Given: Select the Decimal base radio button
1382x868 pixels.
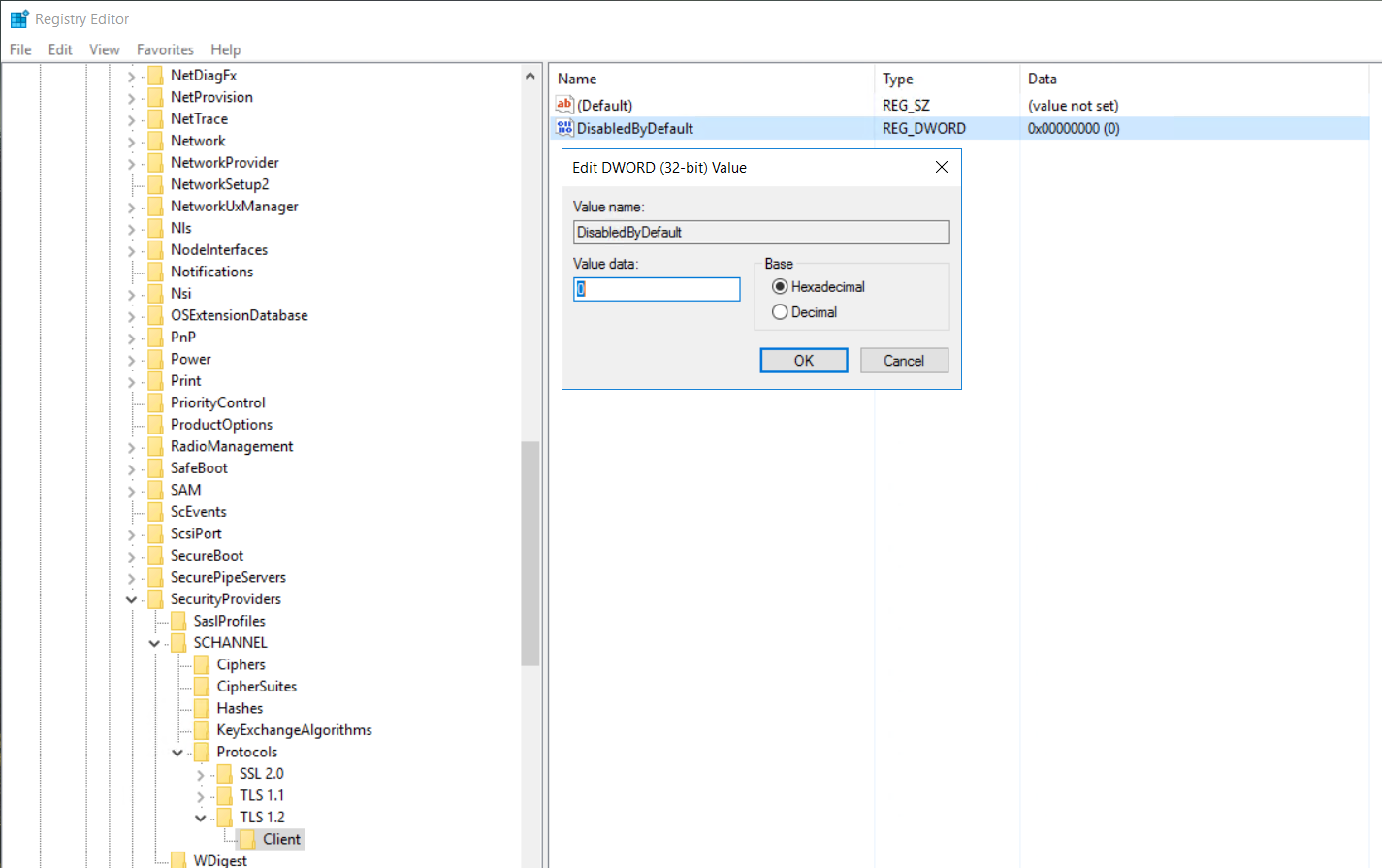Looking at the screenshot, I should pyautogui.click(x=780, y=312).
